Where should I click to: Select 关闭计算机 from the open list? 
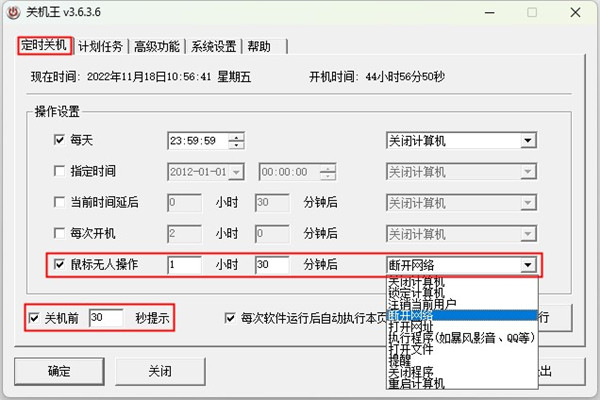(x=462, y=282)
